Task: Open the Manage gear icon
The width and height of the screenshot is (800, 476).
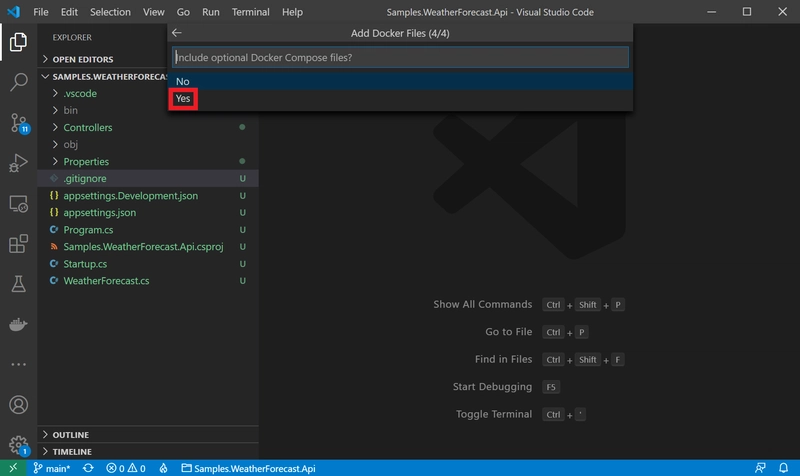Action: (x=18, y=445)
